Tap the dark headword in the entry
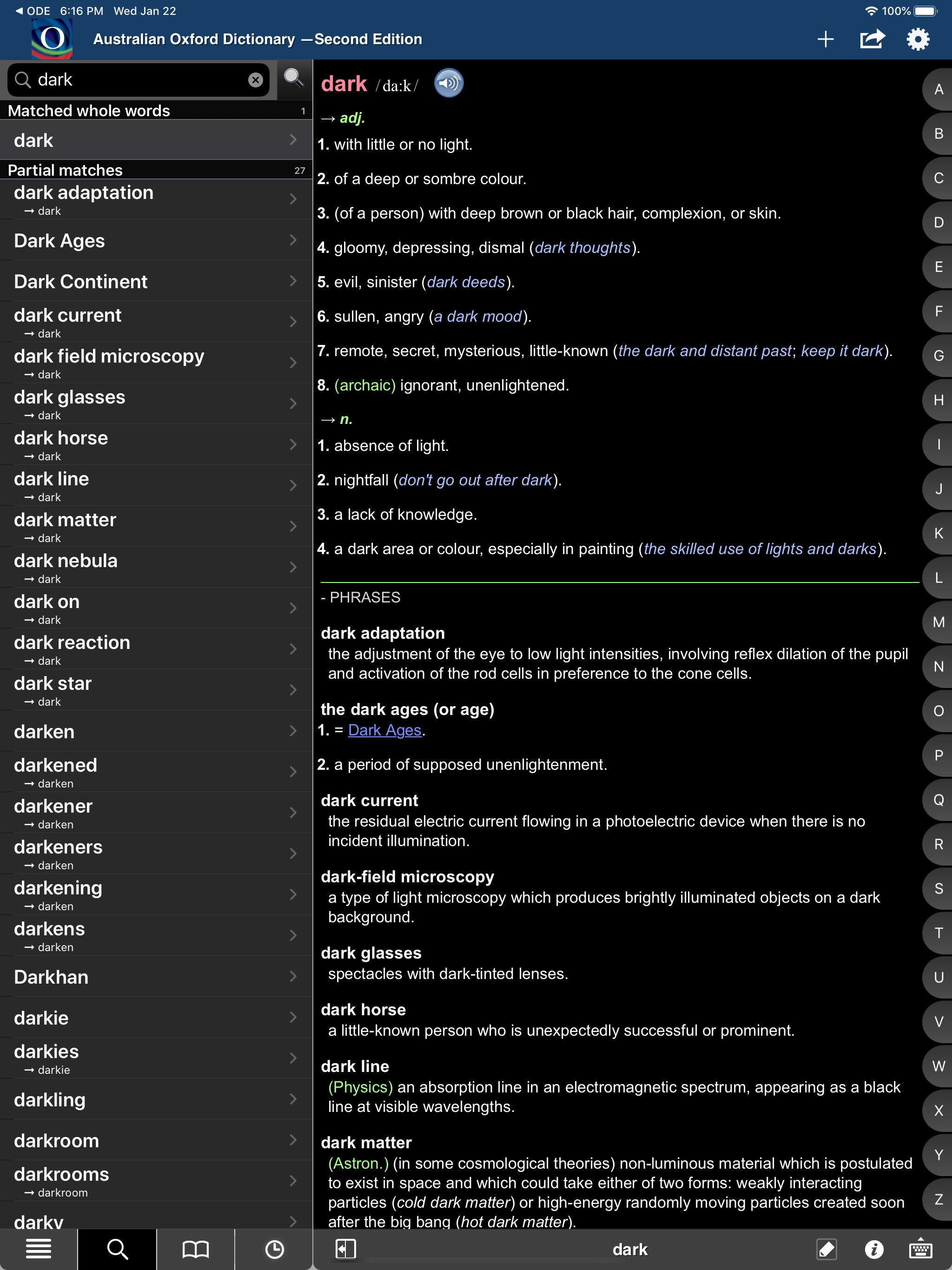The width and height of the screenshot is (952, 1270). coord(344,84)
